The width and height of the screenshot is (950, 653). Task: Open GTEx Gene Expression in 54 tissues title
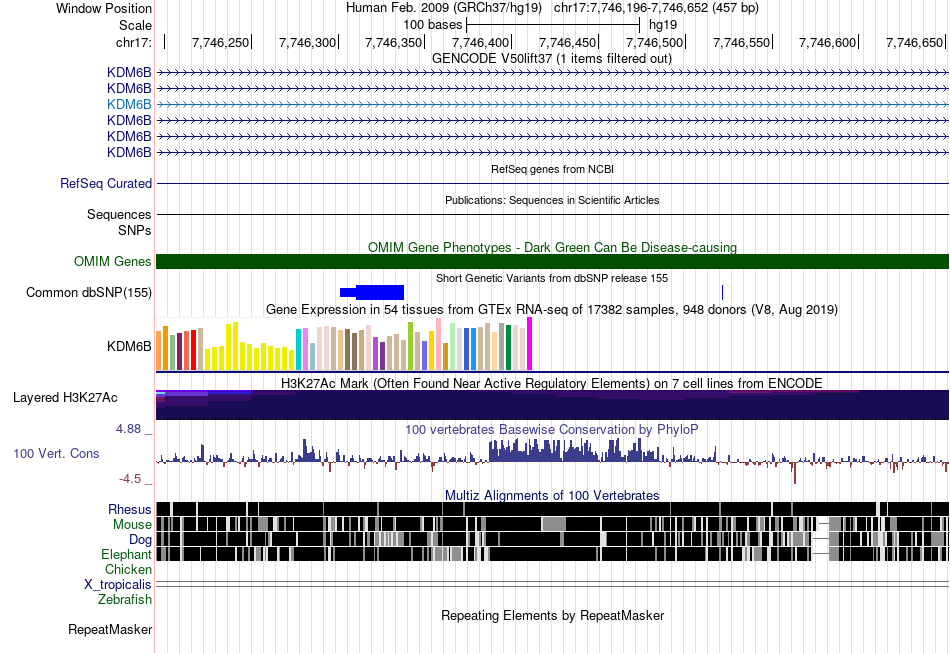point(552,310)
